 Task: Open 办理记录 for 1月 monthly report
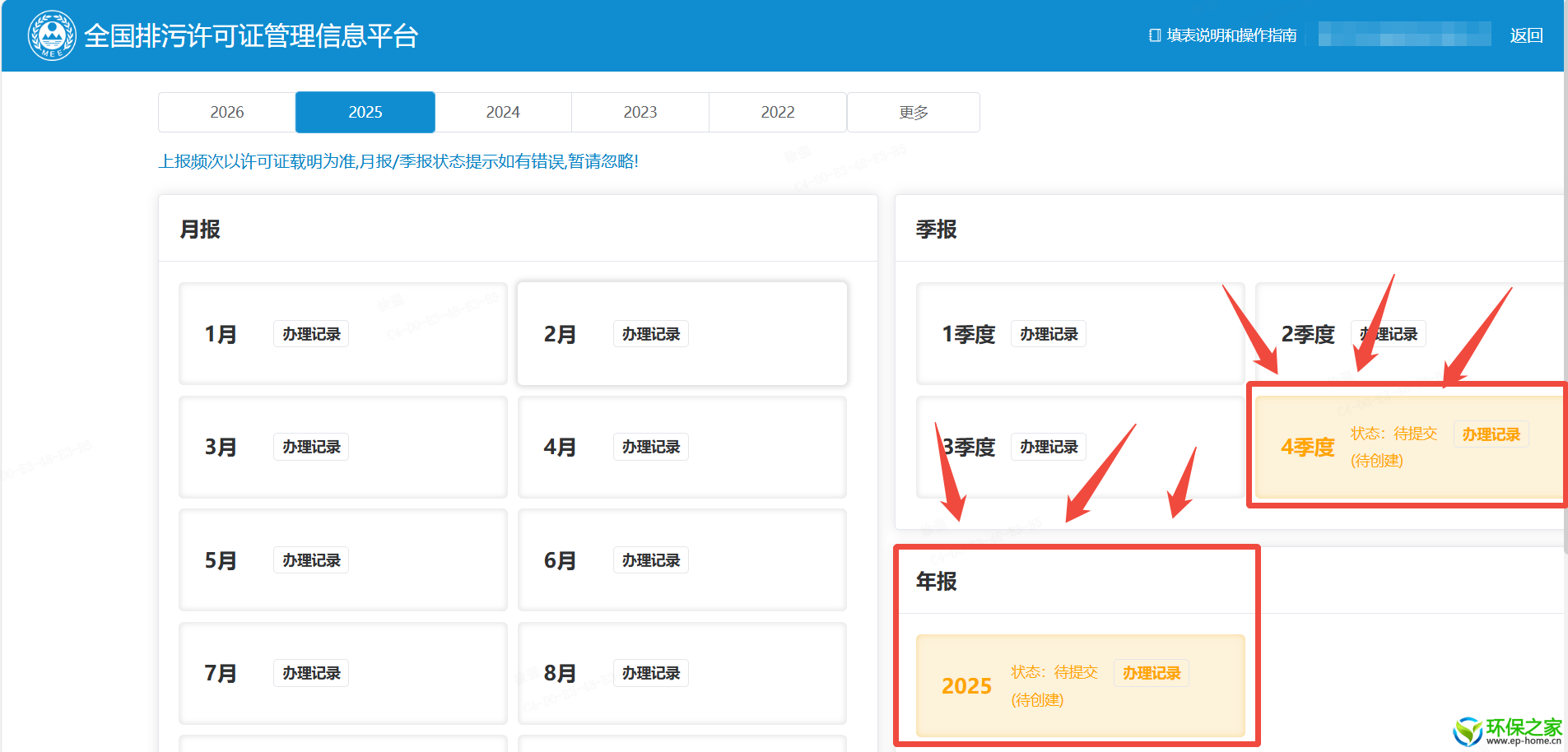tap(311, 334)
